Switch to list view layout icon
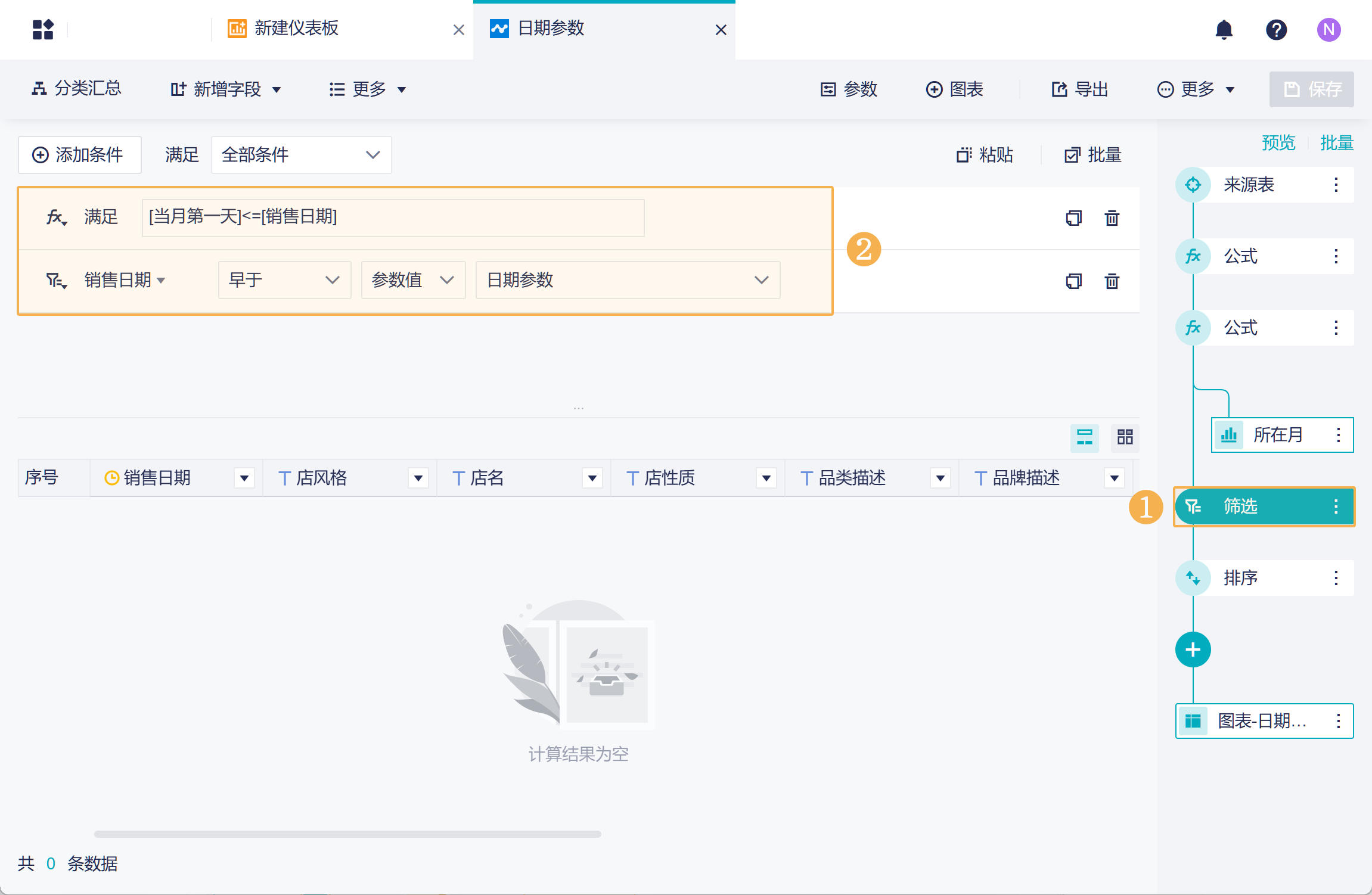1372x895 pixels. coord(1084,438)
